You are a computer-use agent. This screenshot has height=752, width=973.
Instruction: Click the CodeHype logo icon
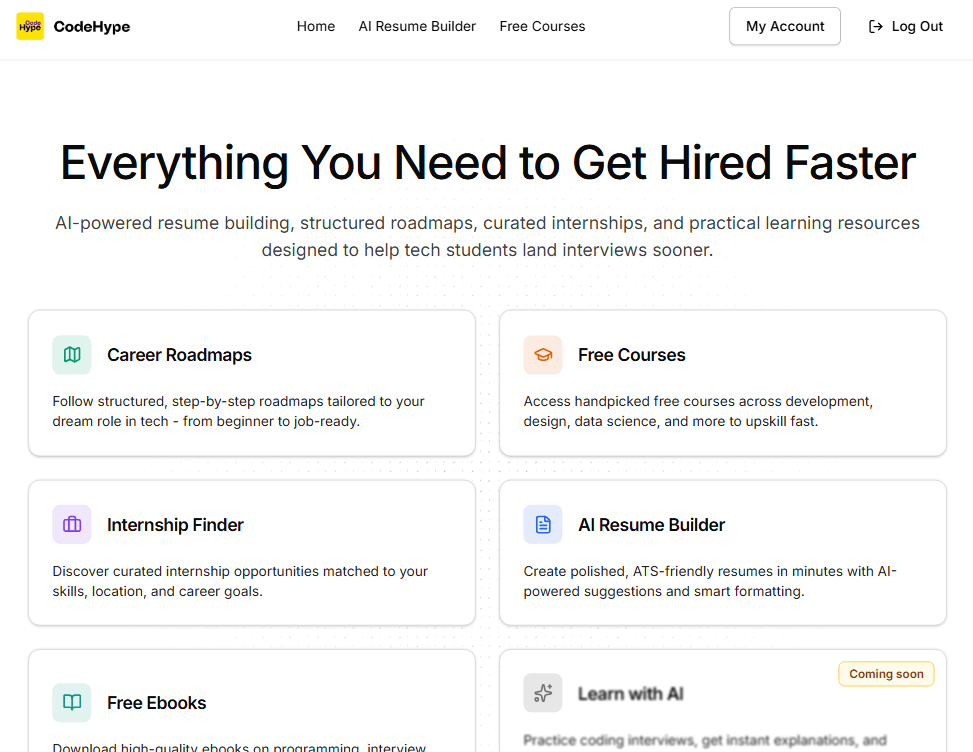(x=30, y=27)
